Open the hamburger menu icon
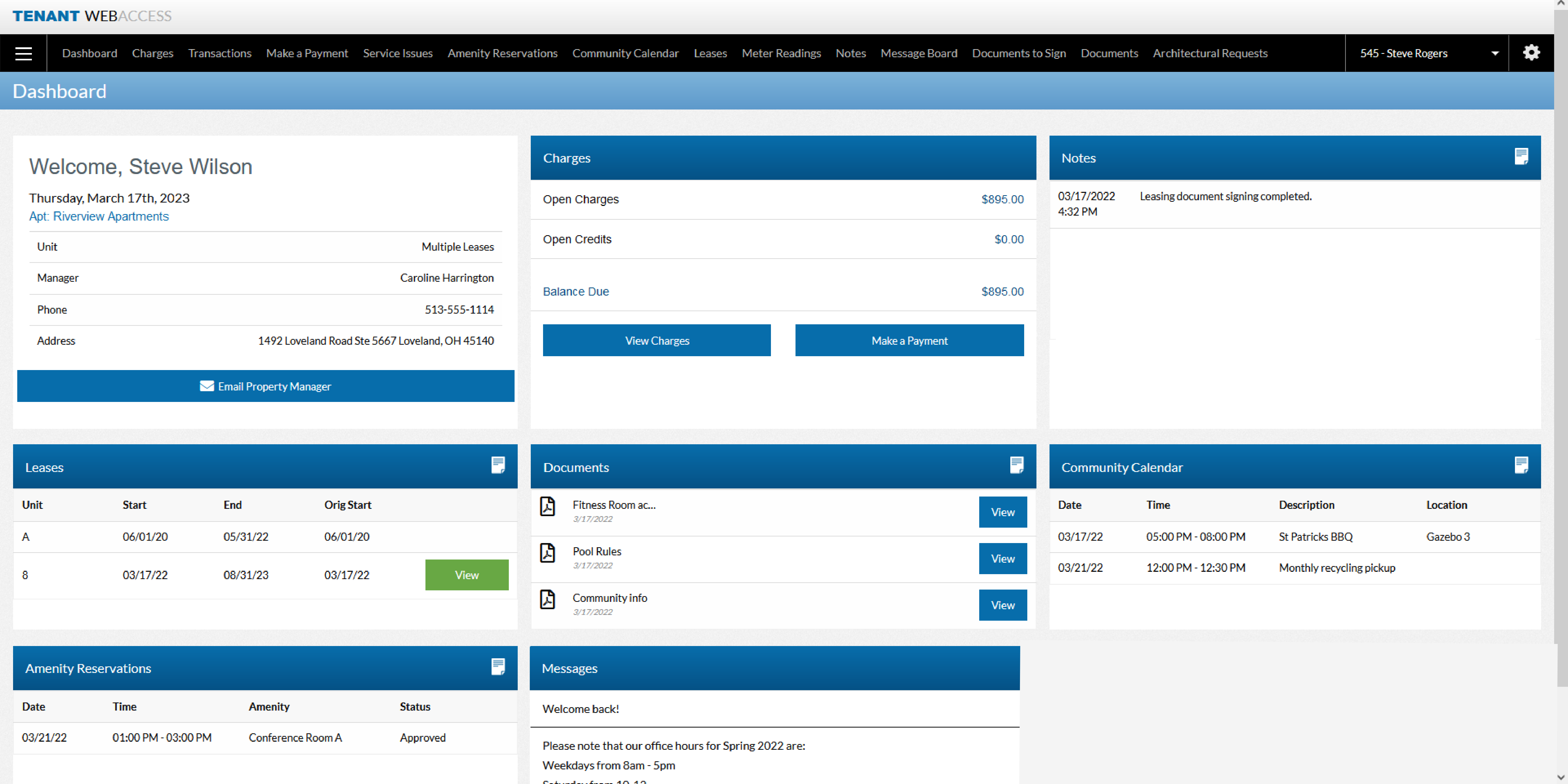The width and height of the screenshot is (1568, 784). click(x=23, y=53)
